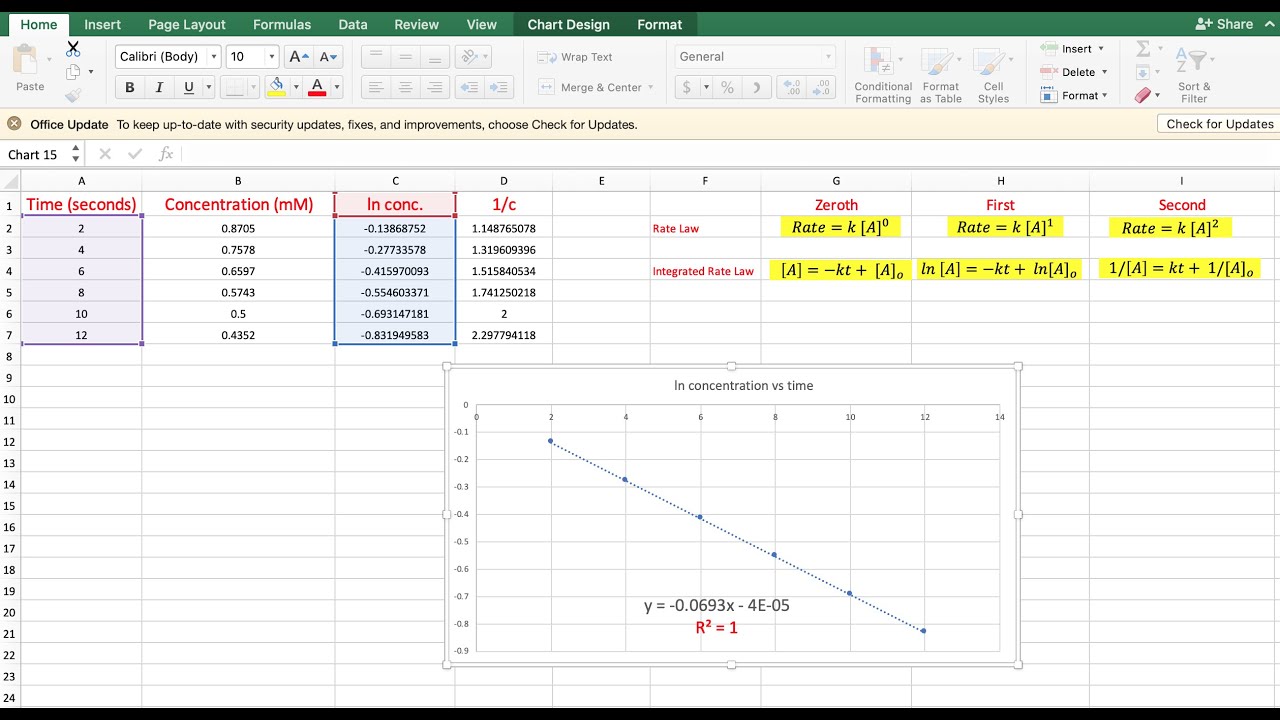
Task: Select the trendline equation label on chart
Action: click(x=717, y=605)
